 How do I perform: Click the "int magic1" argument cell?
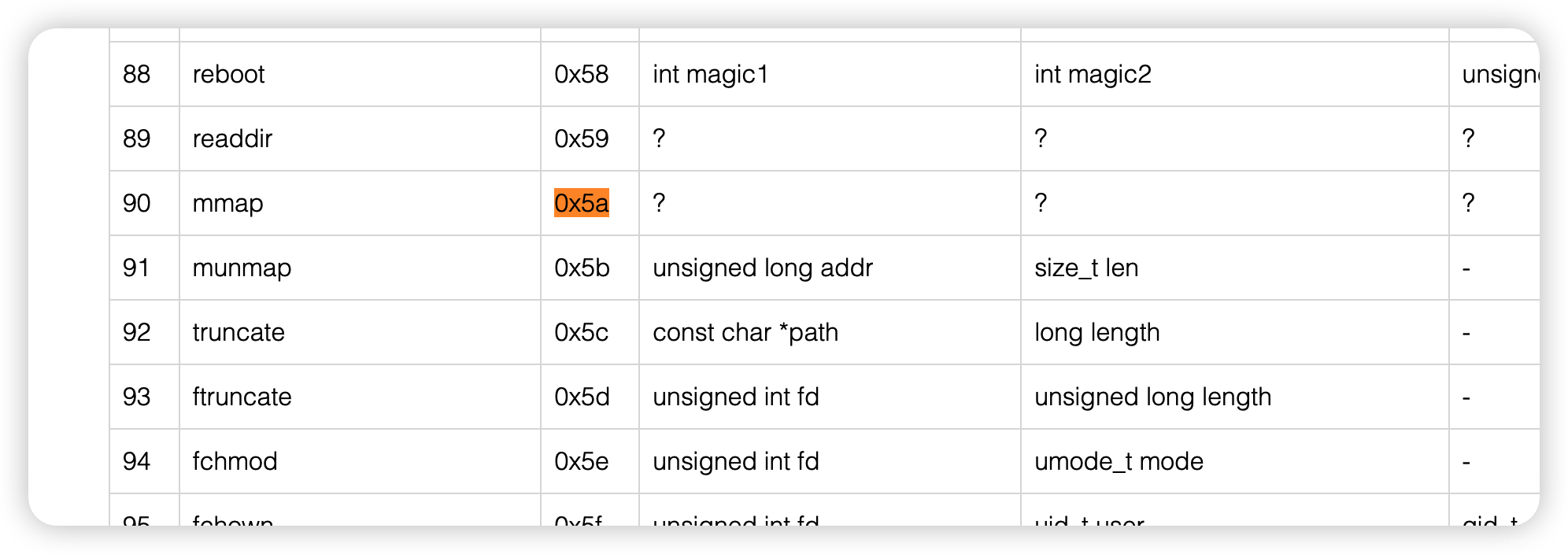710,74
